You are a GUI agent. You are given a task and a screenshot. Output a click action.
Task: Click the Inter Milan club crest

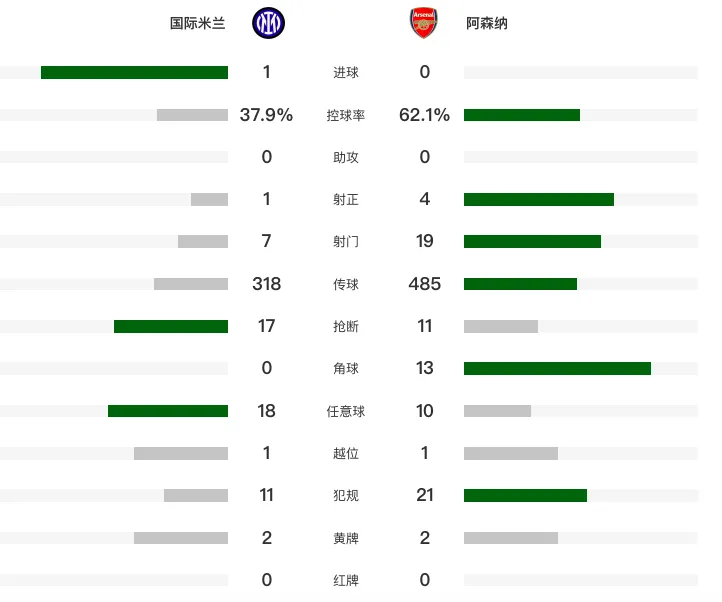point(268,23)
